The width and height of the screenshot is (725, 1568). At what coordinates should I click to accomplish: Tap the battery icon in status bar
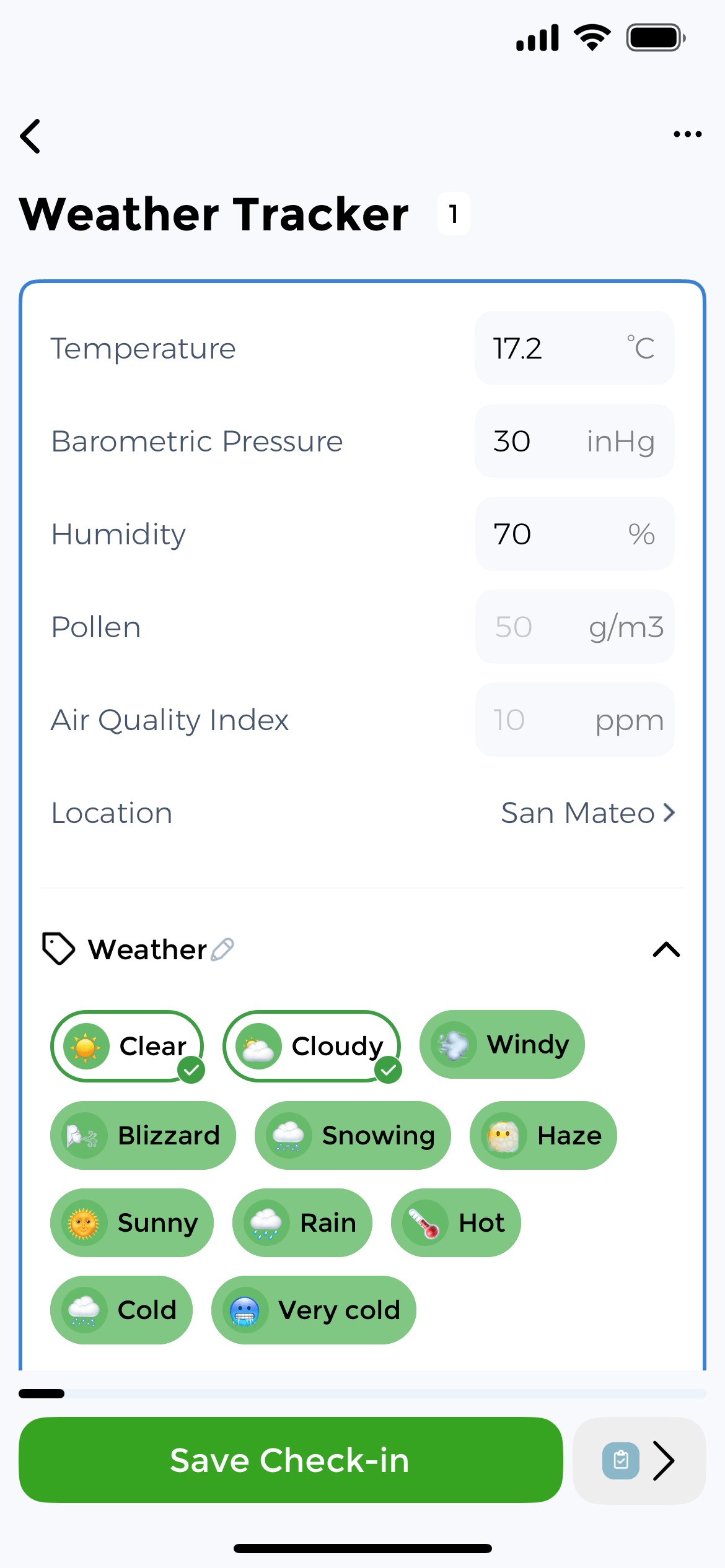(x=656, y=38)
